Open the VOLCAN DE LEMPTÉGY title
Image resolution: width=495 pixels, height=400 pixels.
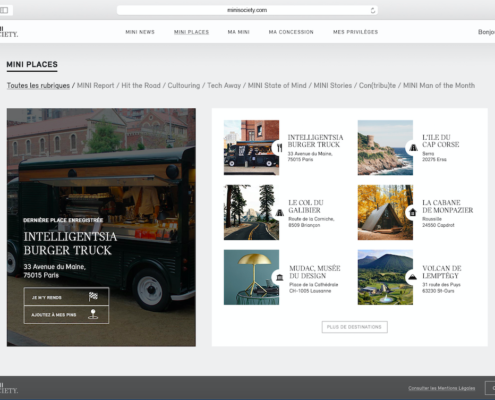point(442,272)
